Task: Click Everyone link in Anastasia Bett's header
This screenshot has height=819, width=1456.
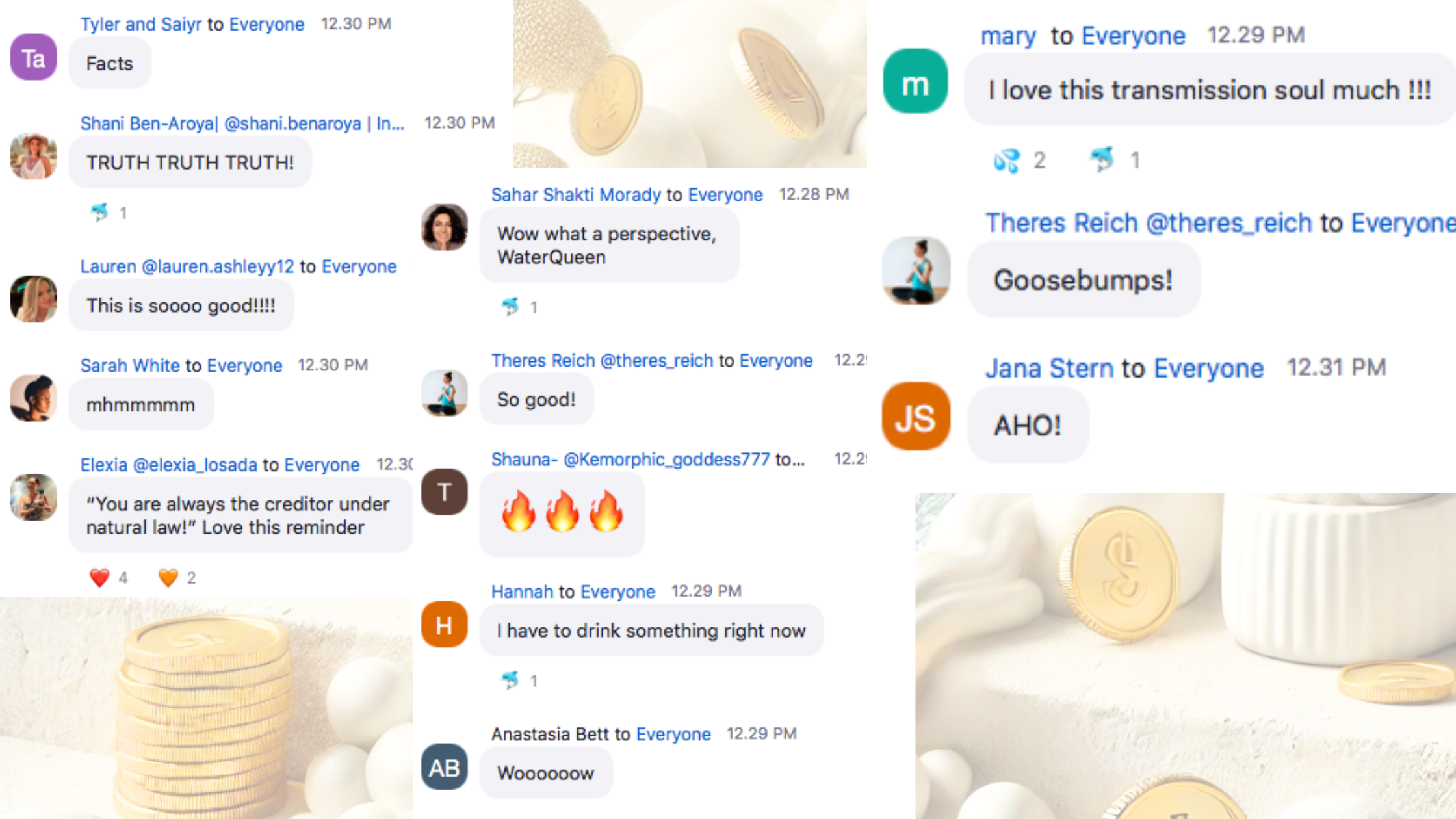Action: (x=673, y=734)
